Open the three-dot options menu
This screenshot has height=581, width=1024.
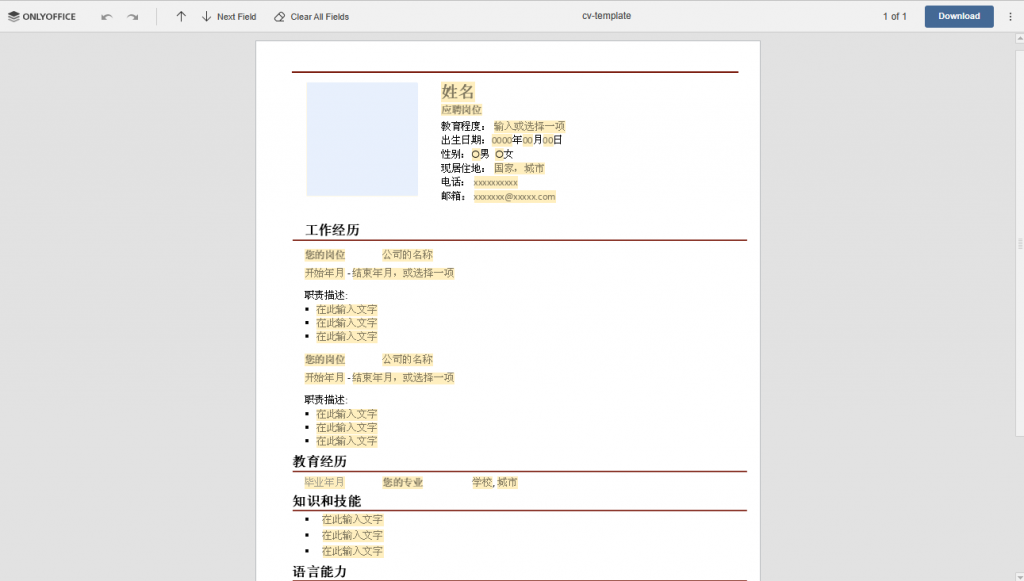pos(1010,16)
